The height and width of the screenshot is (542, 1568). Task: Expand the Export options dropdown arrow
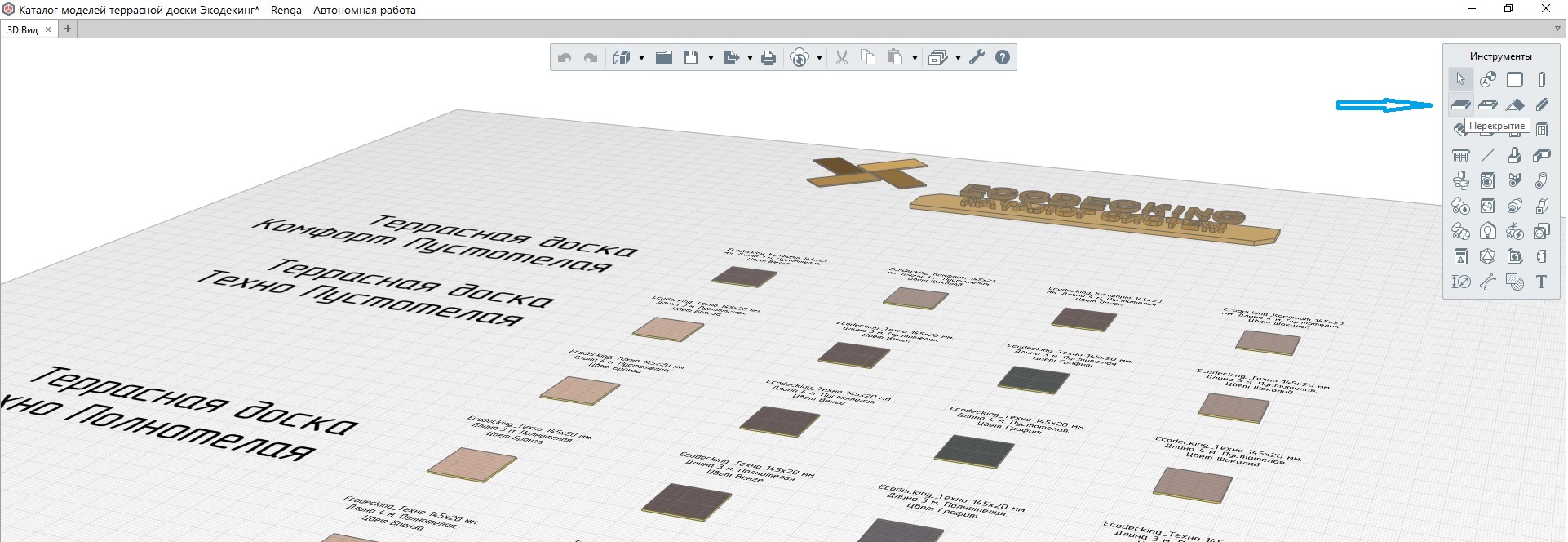(x=750, y=58)
